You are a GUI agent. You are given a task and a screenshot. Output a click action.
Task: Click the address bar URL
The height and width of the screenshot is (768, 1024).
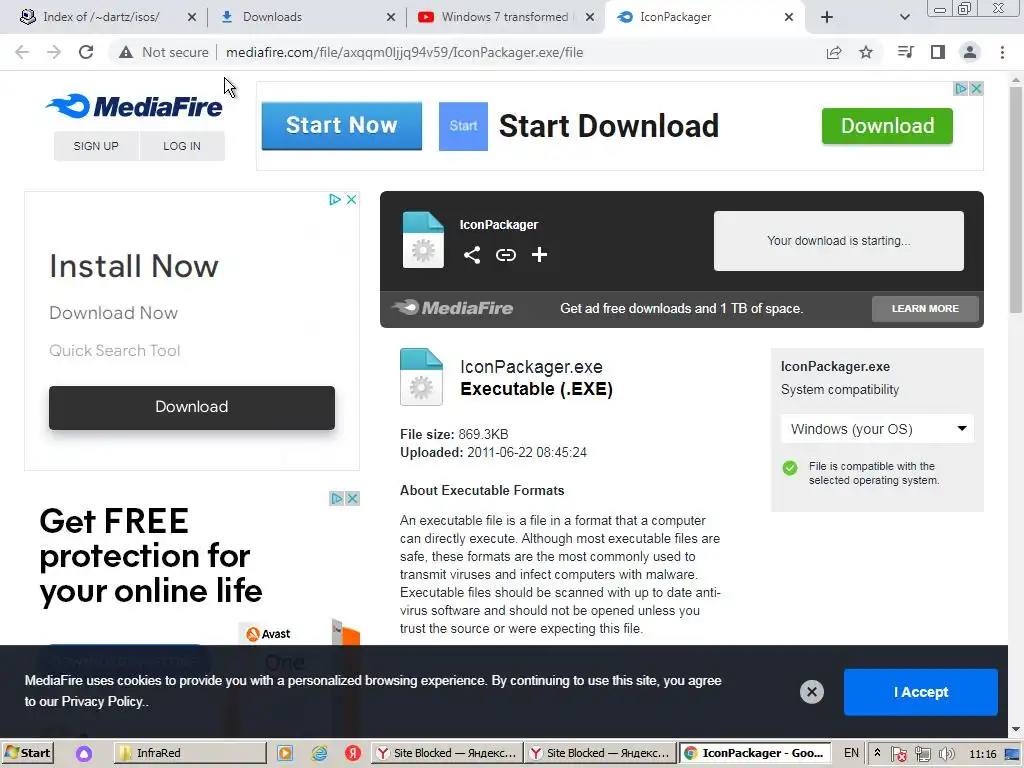(404, 52)
